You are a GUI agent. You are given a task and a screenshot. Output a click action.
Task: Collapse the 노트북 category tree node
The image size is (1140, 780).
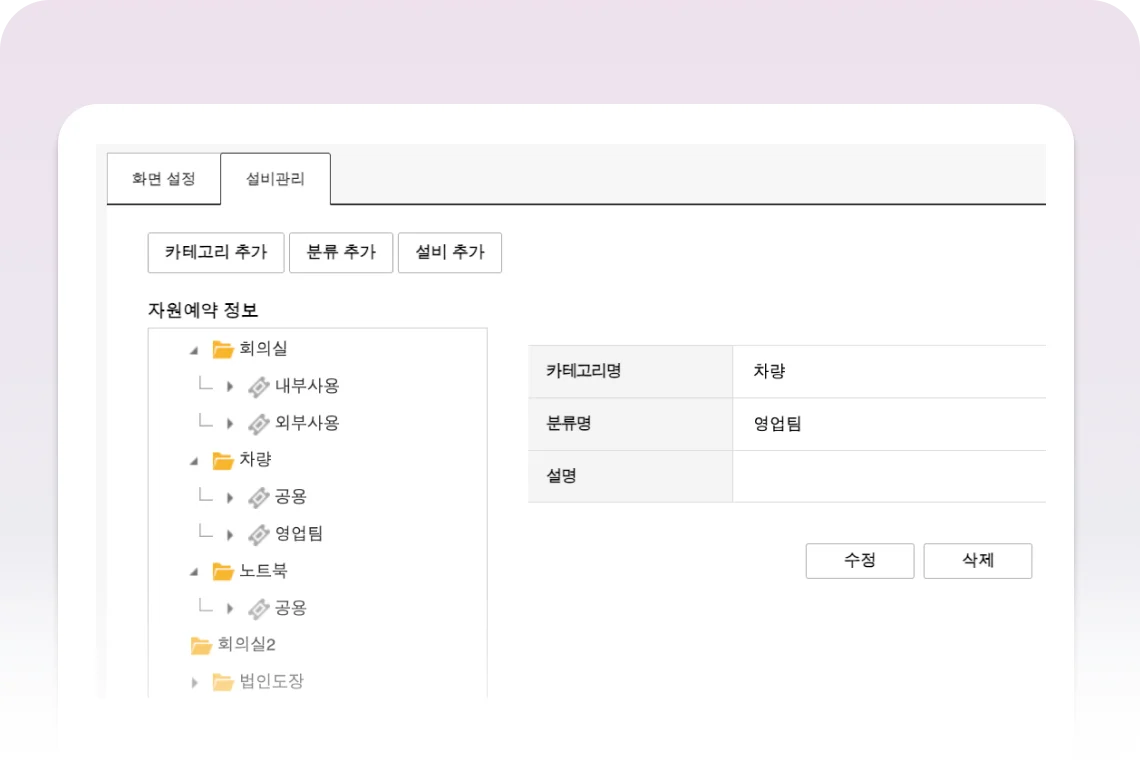tap(194, 572)
